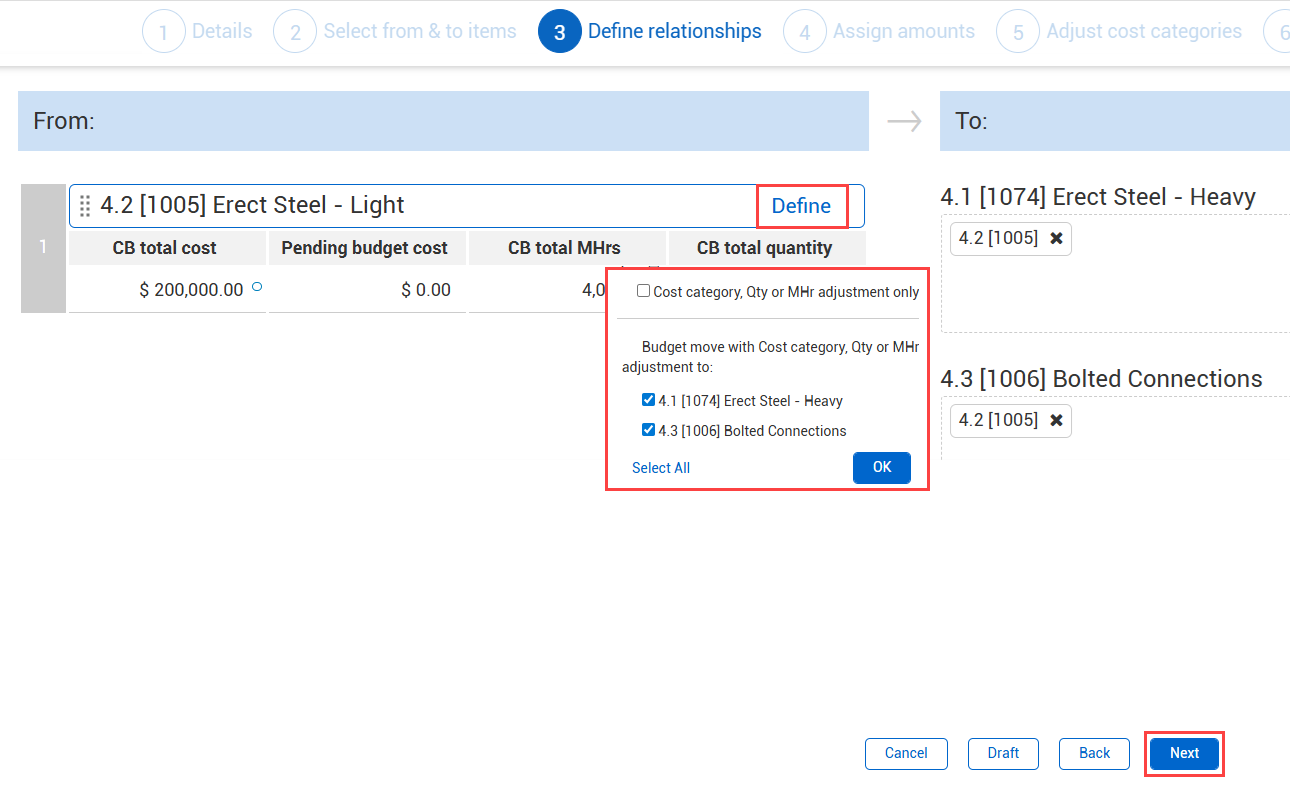Screen dimensions: 1290x790
Task: Remove 4.2 [1005] tag from Bolted Connections
Action: tap(1056, 420)
